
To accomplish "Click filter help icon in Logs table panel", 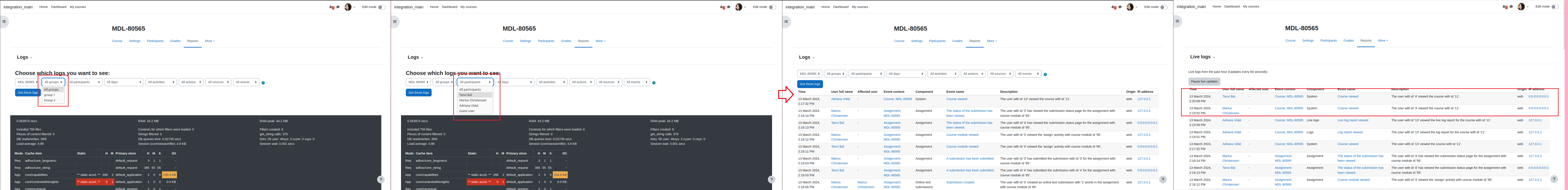I will pos(1045,75).
